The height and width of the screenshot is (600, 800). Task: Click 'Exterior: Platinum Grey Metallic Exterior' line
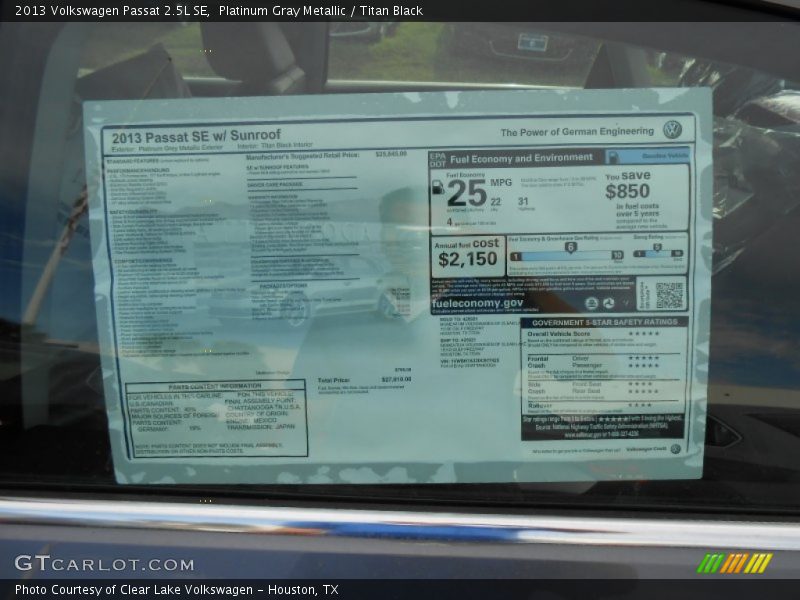pyautogui.click(x=167, y=148)
